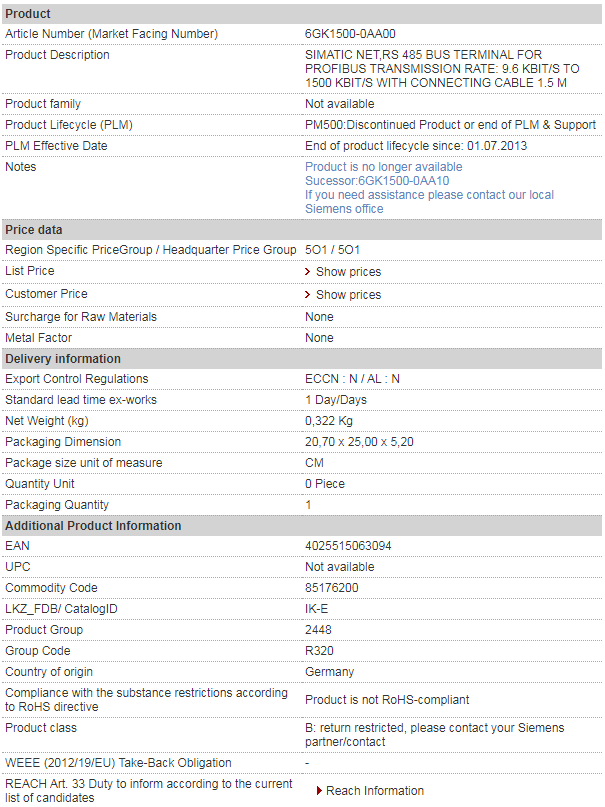
Task: Click the Commodity Code value 85176200
Action: point(332,588)
